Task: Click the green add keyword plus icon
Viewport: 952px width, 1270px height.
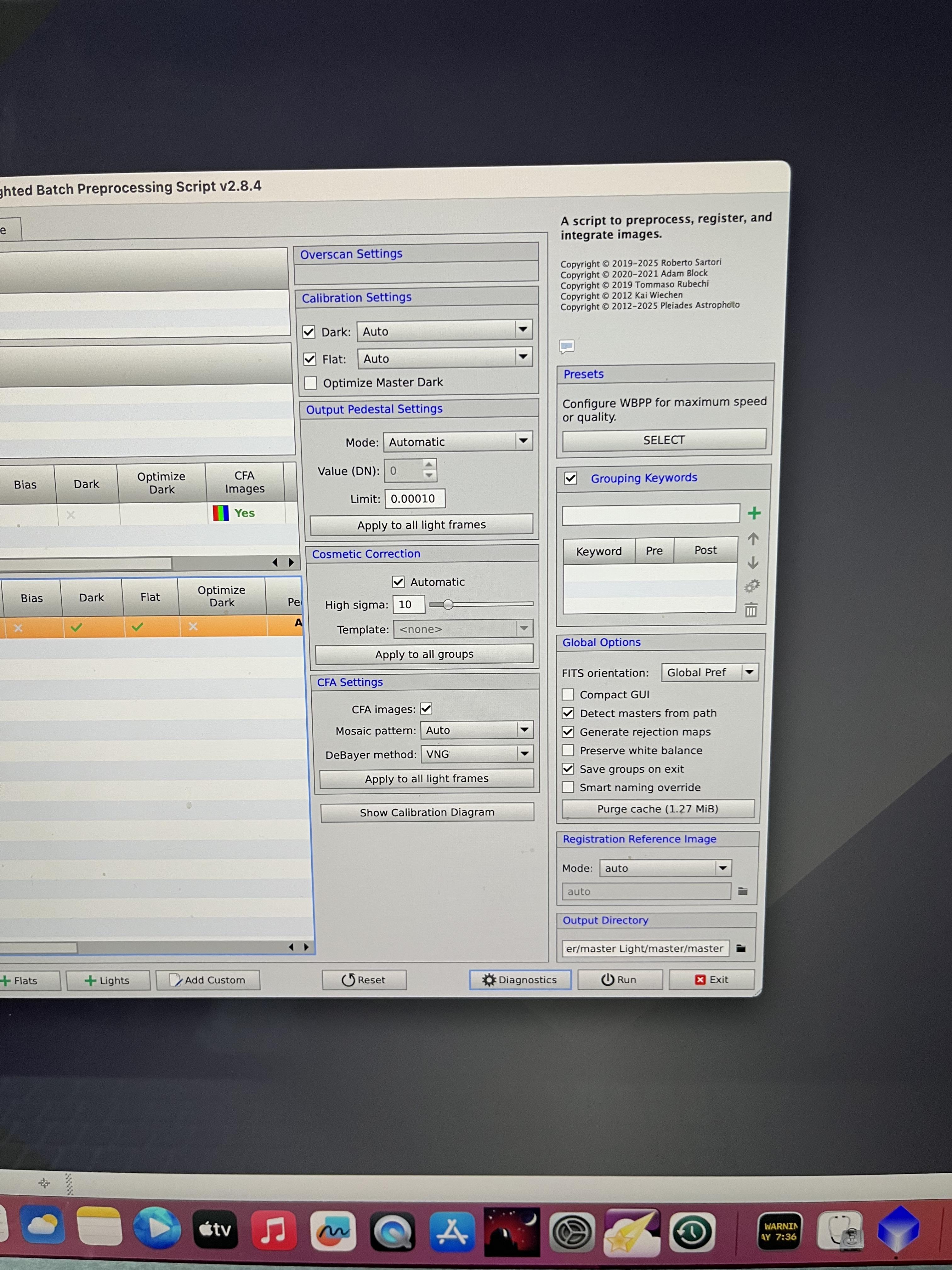Action: pos(754,513)
